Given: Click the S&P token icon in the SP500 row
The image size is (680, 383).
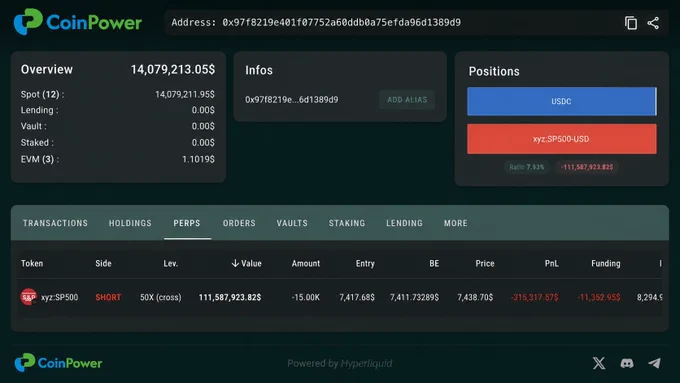Looking at the screenshot, I should (x=29, y=297).
